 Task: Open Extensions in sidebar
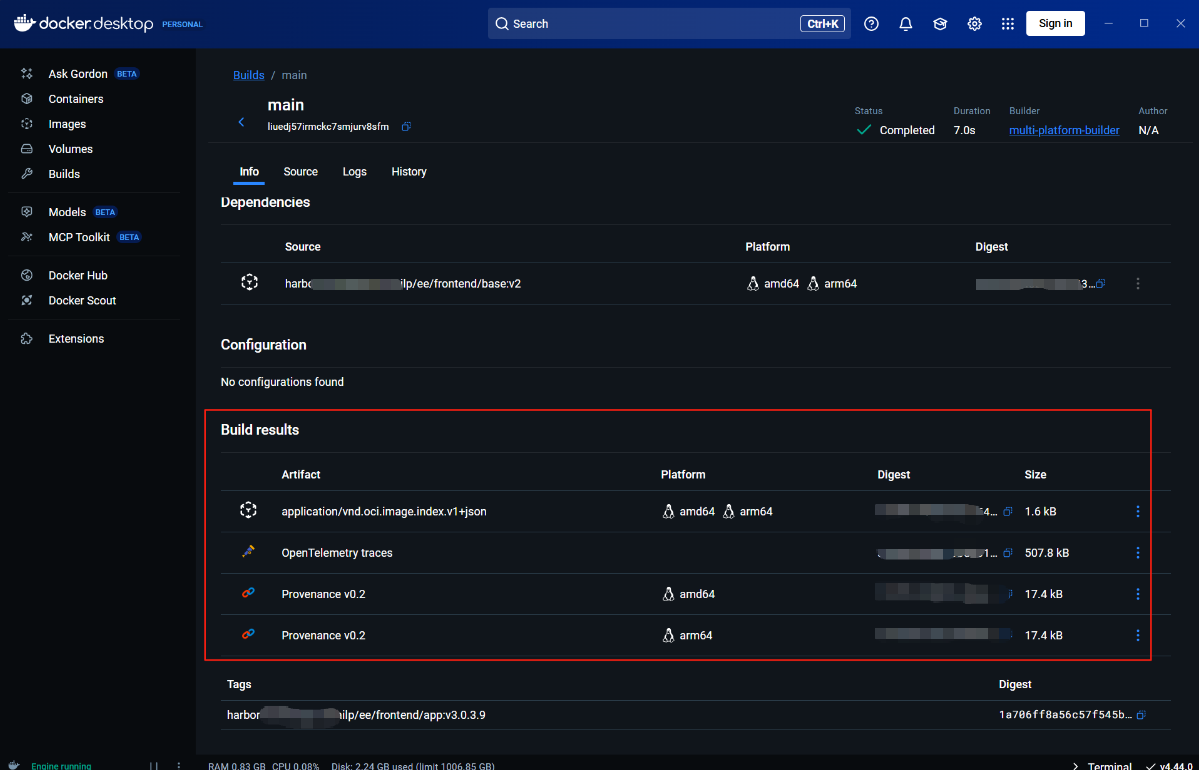coord(76,339)
